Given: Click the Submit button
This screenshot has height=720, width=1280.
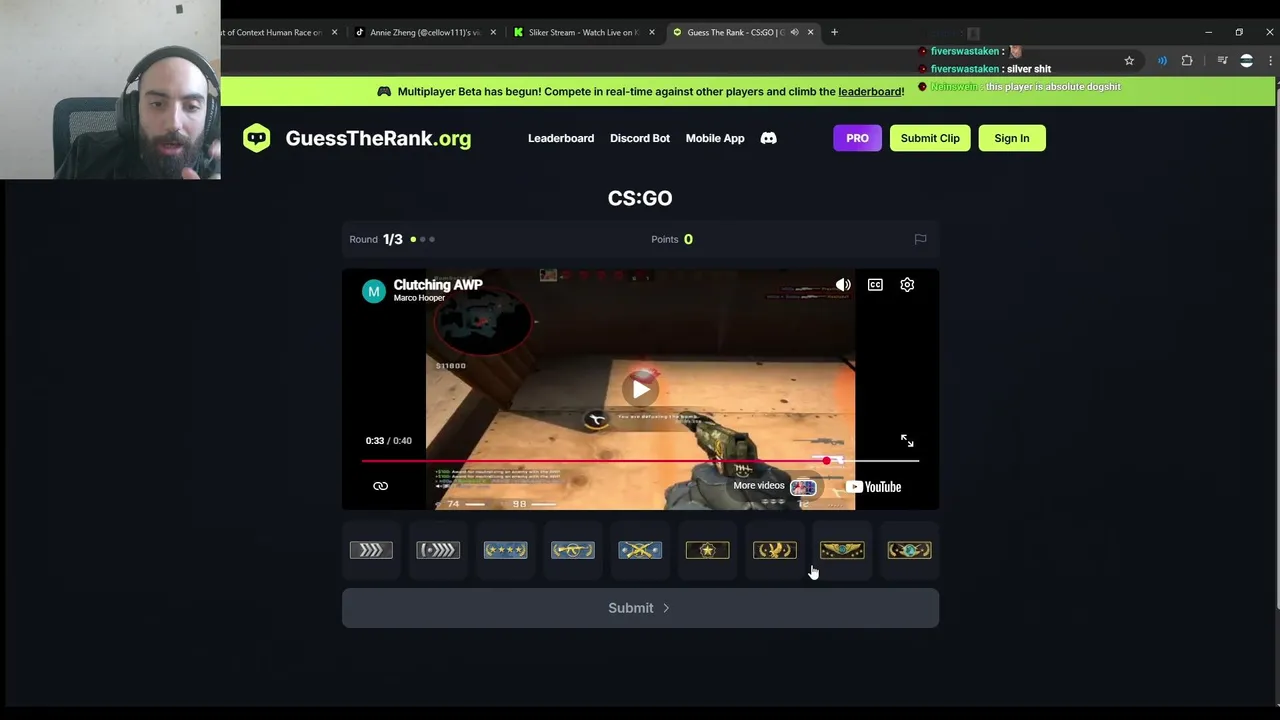Looking at the screenshot, I should [640, 608].
